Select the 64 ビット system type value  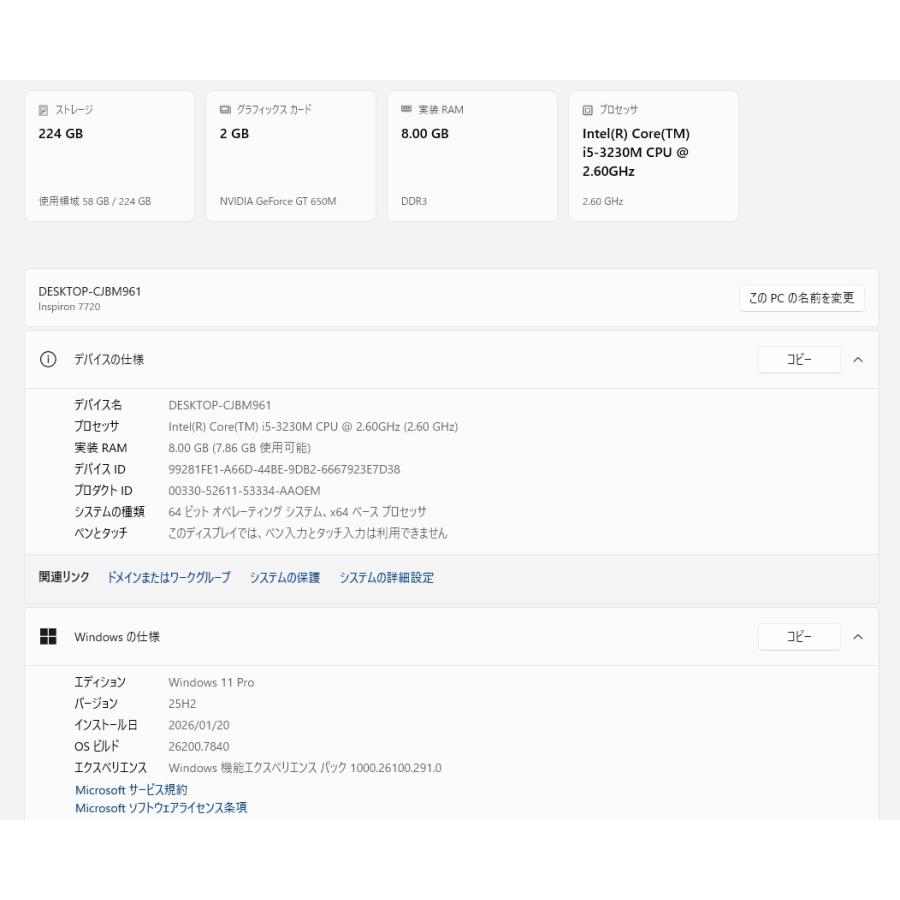pyautogui.click(x=297, y=512)
